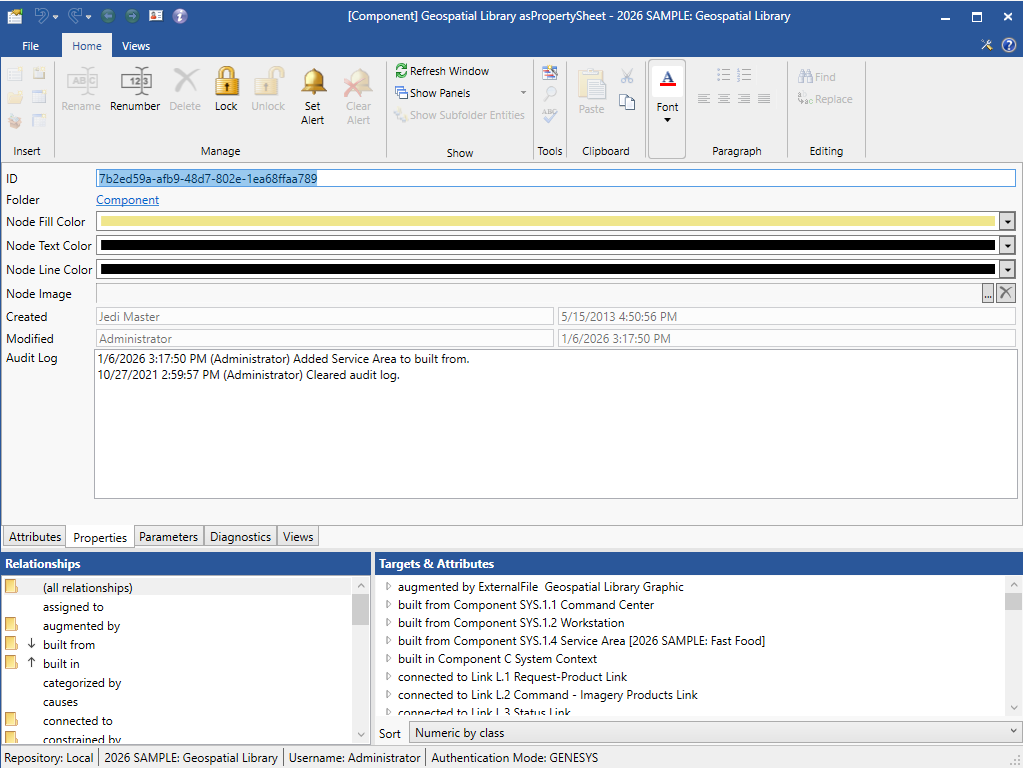The image size is (1023, 768).
Task: Select 'built from' in Relationships list
Action: 69,645
